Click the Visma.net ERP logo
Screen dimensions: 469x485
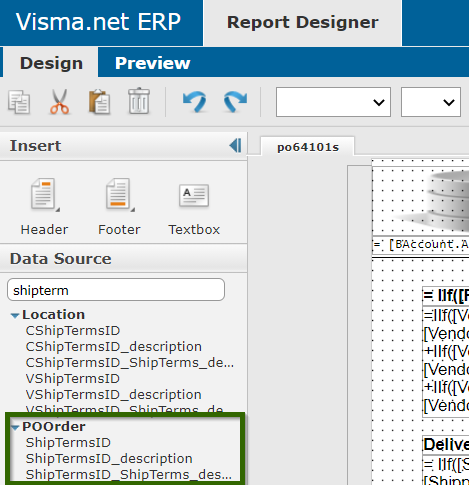coord(98,22)
